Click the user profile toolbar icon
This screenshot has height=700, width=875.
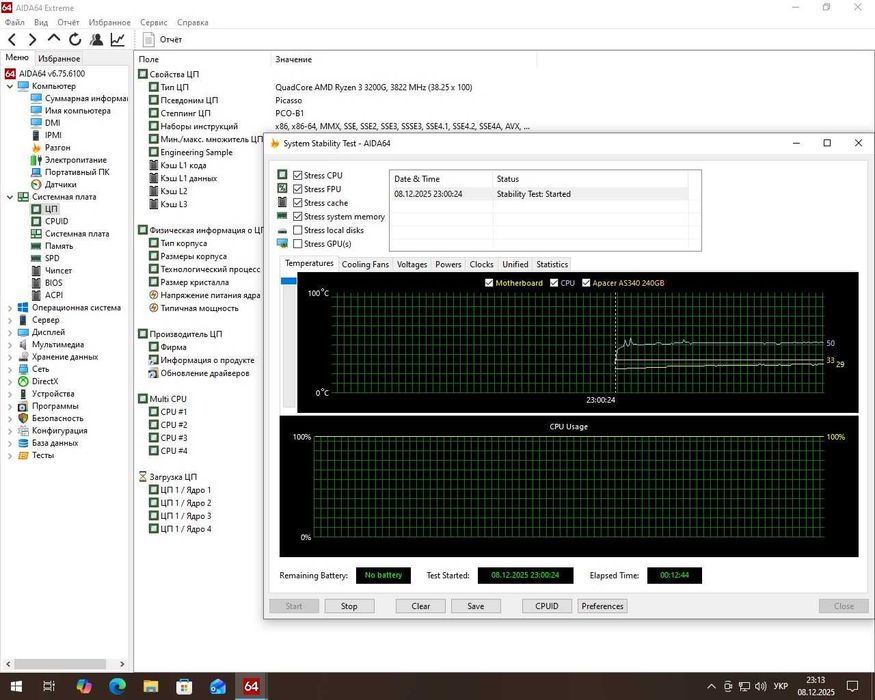point(96,39)
